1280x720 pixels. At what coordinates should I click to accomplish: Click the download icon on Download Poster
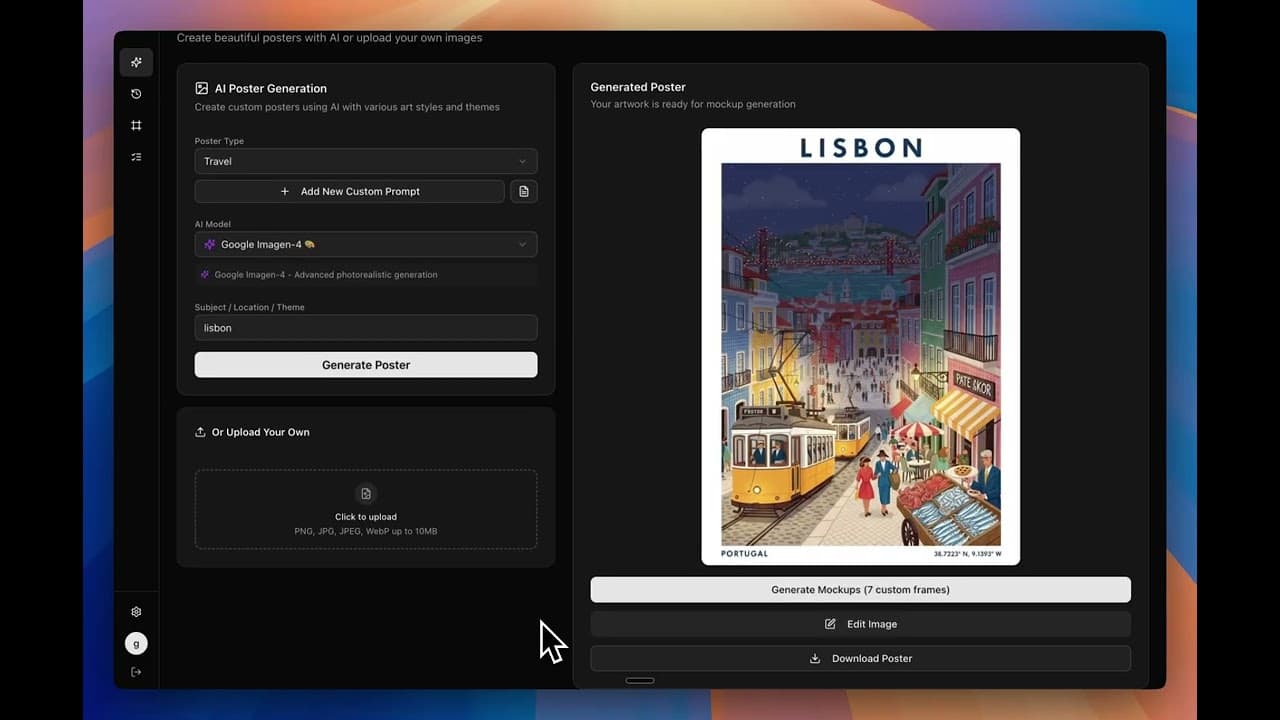(x=815, y=658)
